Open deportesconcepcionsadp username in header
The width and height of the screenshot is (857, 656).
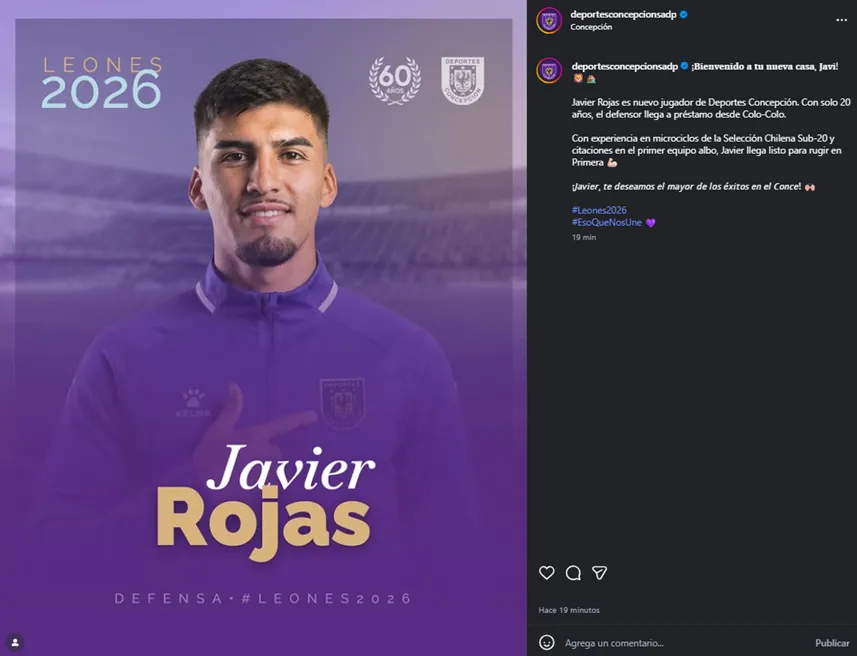pyautogui.click(x=623, y=15)
